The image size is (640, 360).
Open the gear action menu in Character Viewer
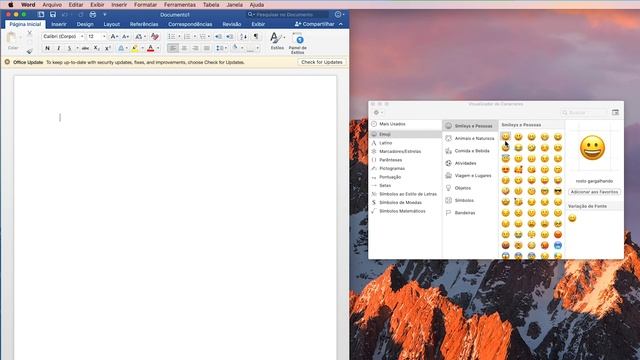(x=378, y=112)
